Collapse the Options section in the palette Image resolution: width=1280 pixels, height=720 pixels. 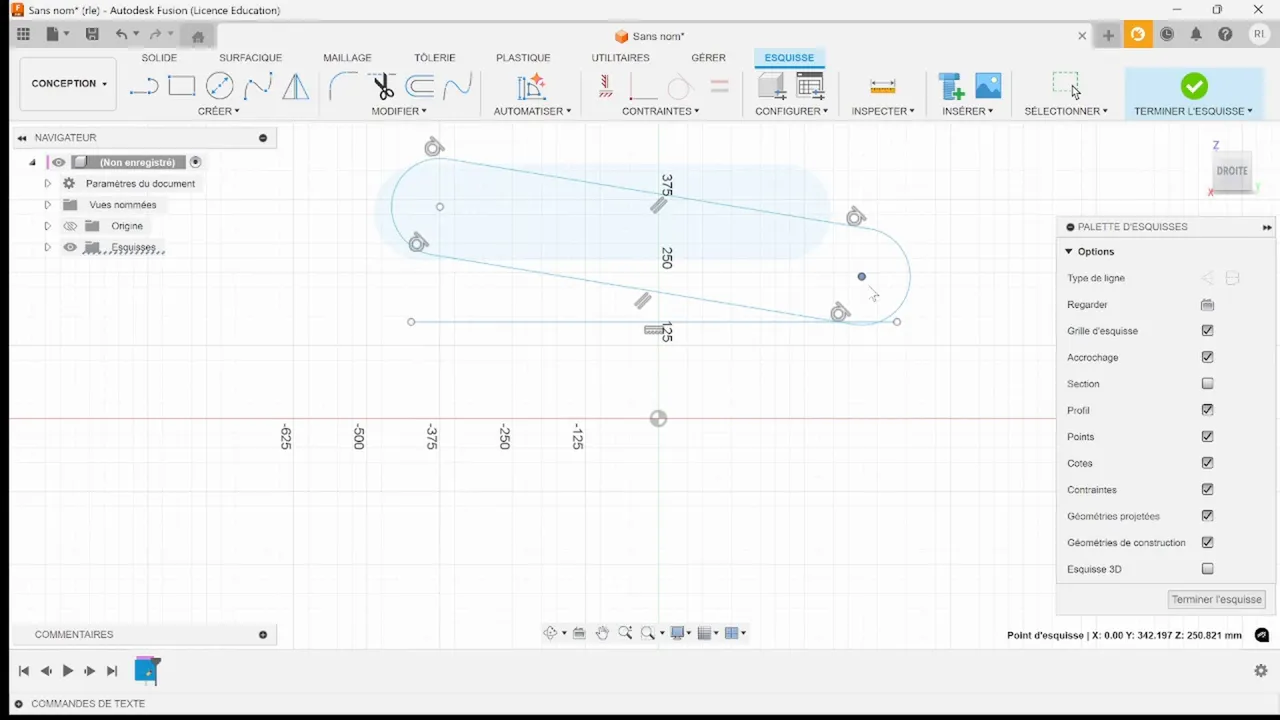1069,251
